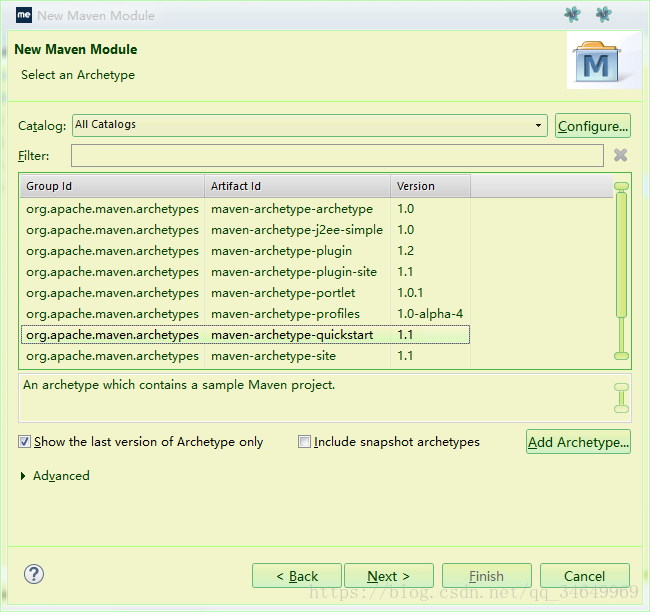Sort by the Group Id column header

click(112, 186)
